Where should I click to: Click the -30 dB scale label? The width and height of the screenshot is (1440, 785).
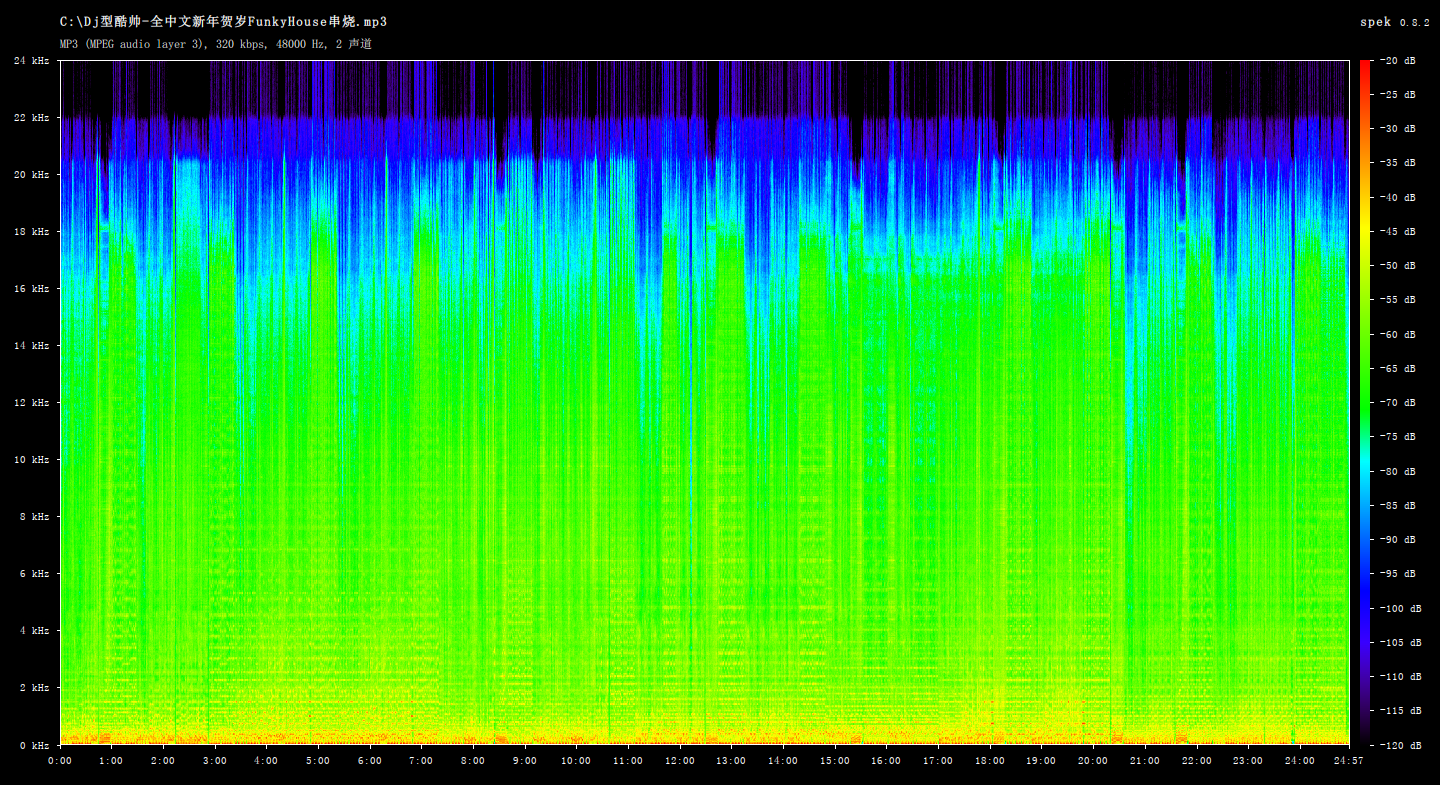point(1397,129)
